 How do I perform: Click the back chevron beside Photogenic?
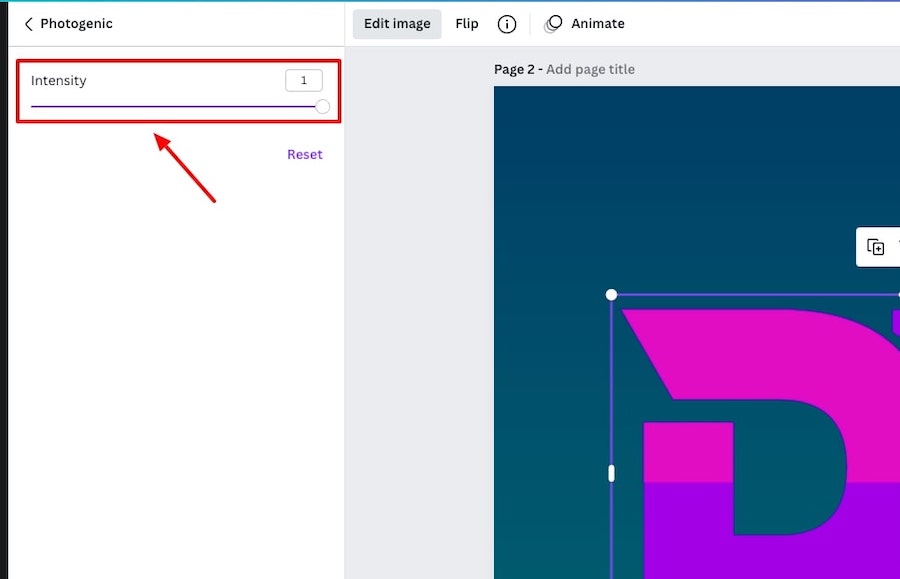tap(28, 24)
